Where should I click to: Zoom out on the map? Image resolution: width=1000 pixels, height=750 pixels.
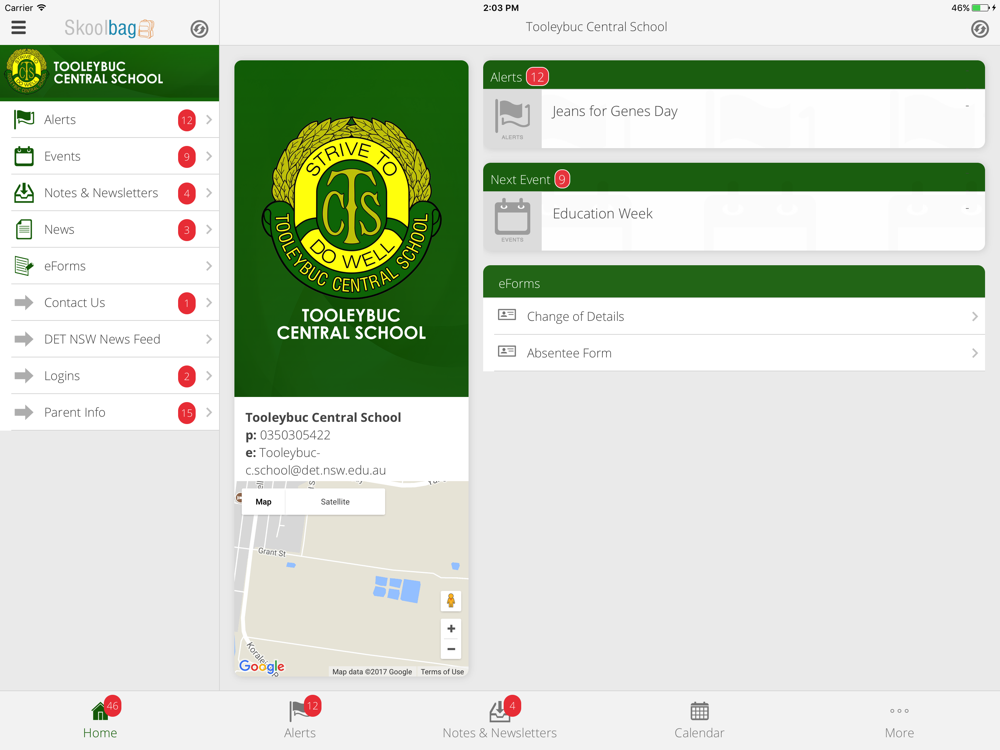tap(451, 649)
